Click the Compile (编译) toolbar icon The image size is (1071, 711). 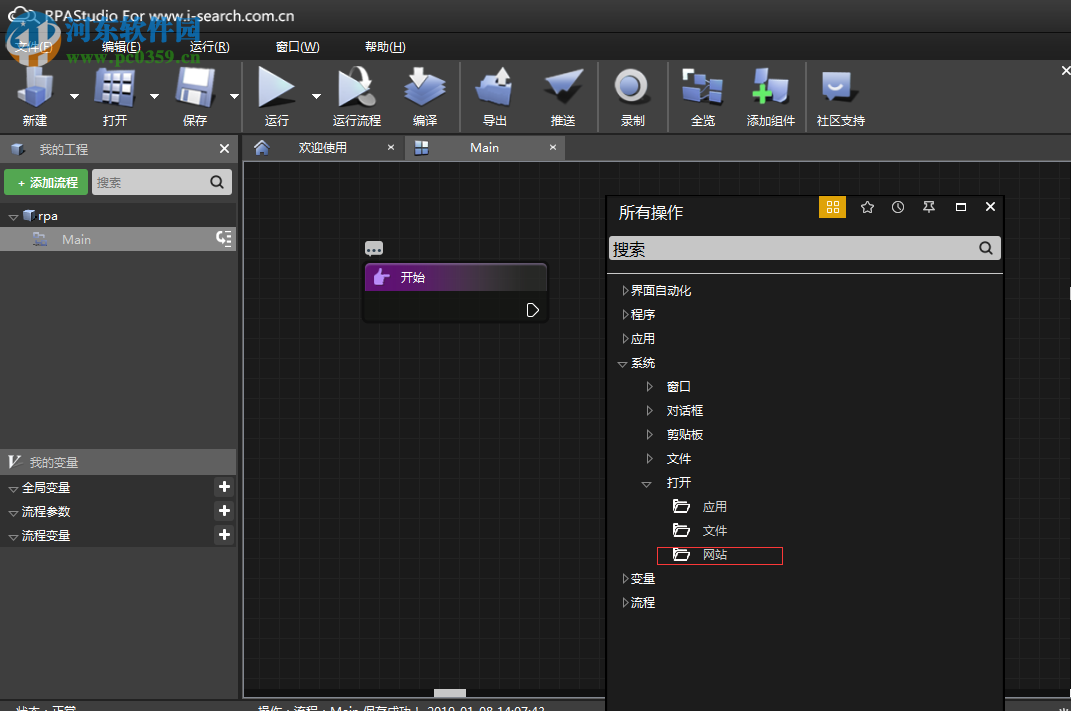(x=424, y=88)
